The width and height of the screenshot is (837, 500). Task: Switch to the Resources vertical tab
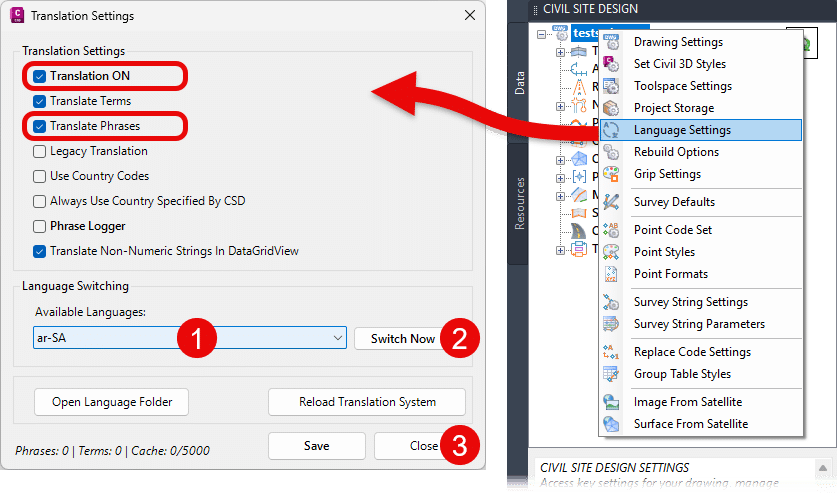(x=519, y=203)
